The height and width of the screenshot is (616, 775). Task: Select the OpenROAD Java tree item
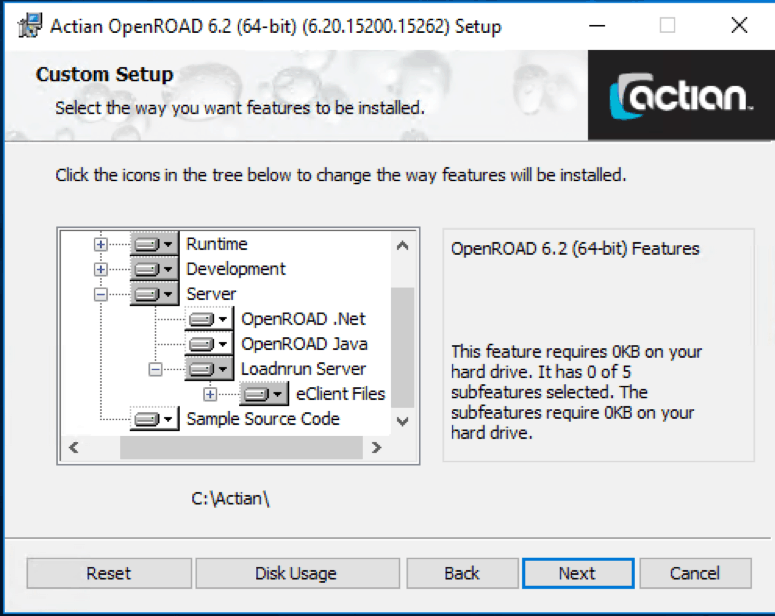click(304, 344)
